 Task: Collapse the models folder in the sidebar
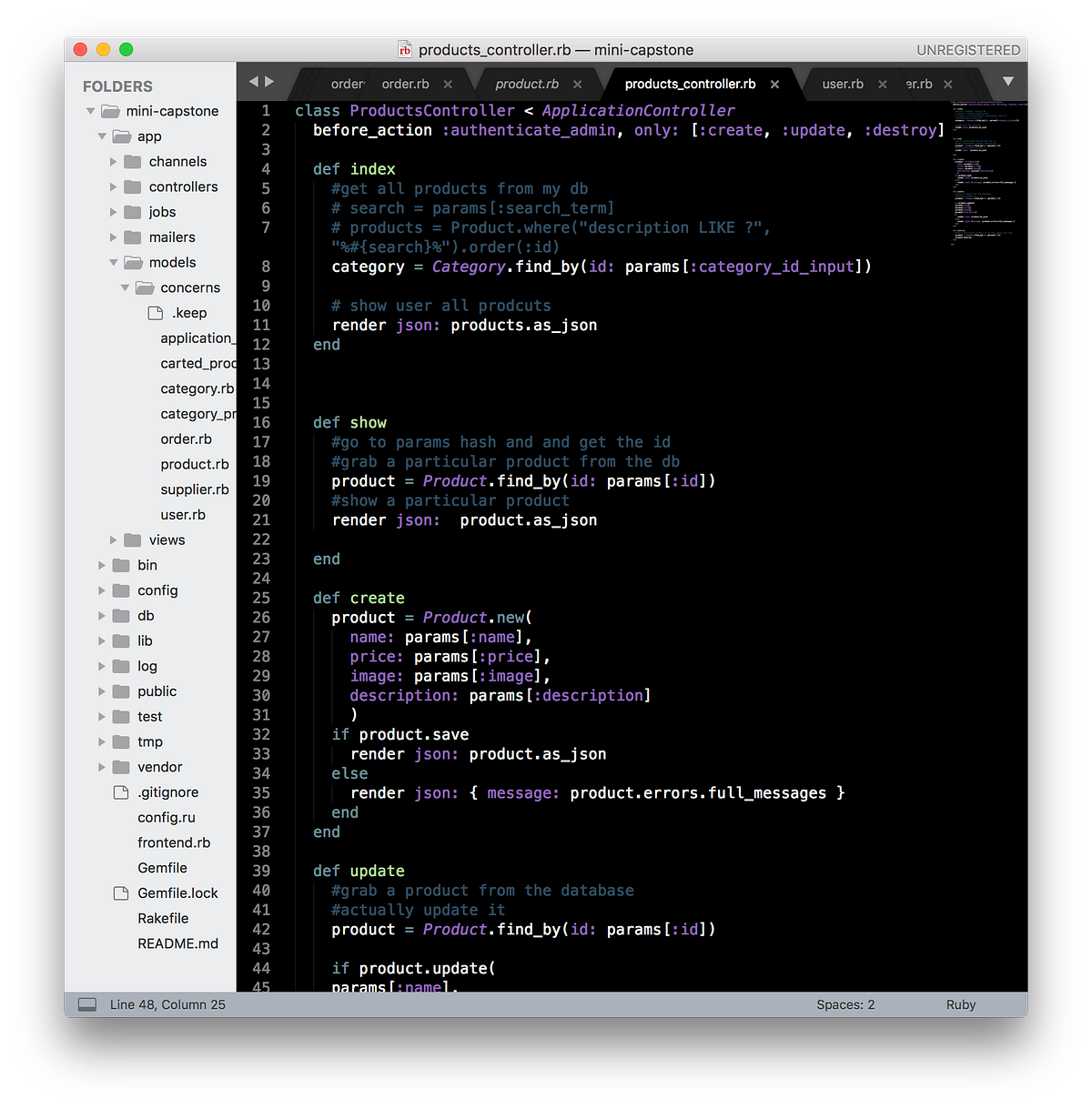click(113, 262)
